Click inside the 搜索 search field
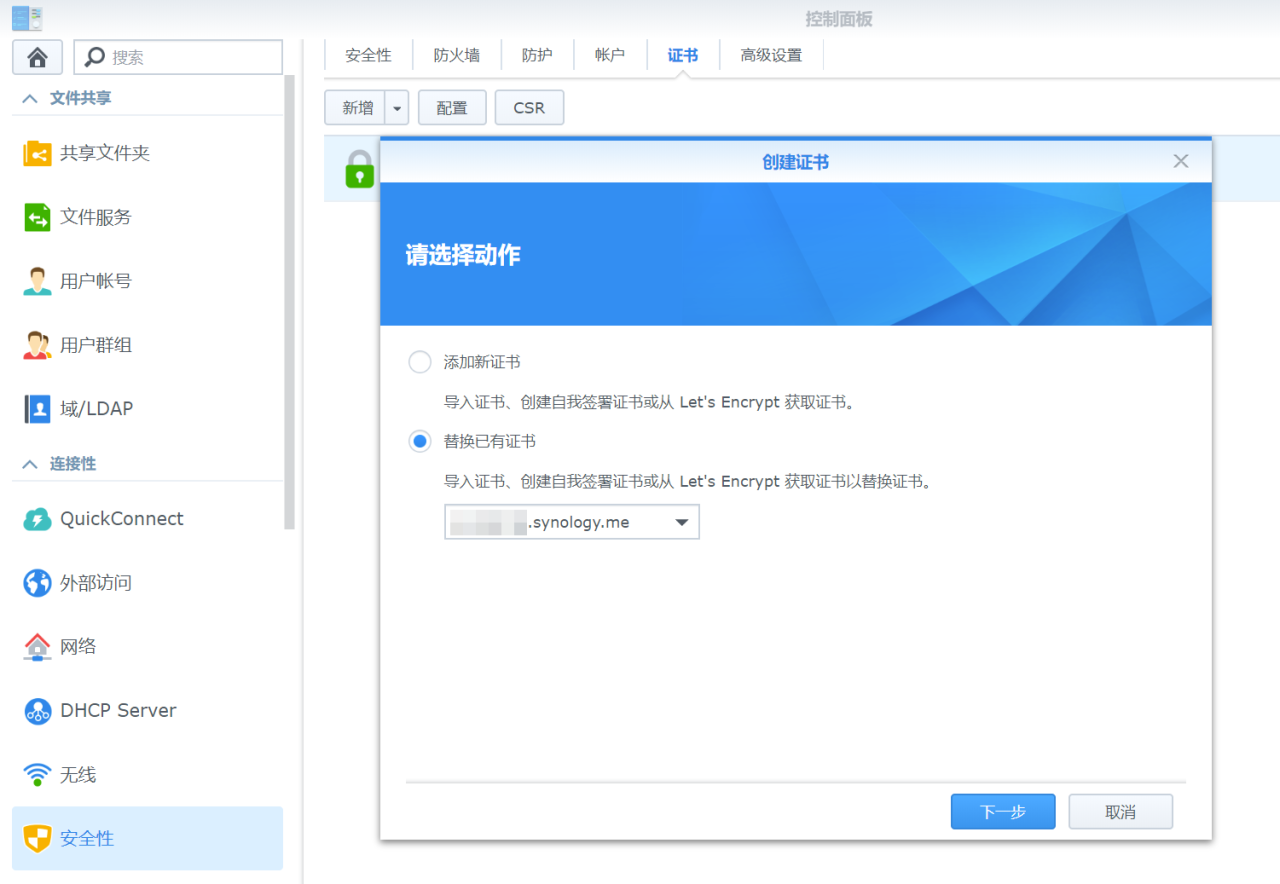 coord(190,57)
